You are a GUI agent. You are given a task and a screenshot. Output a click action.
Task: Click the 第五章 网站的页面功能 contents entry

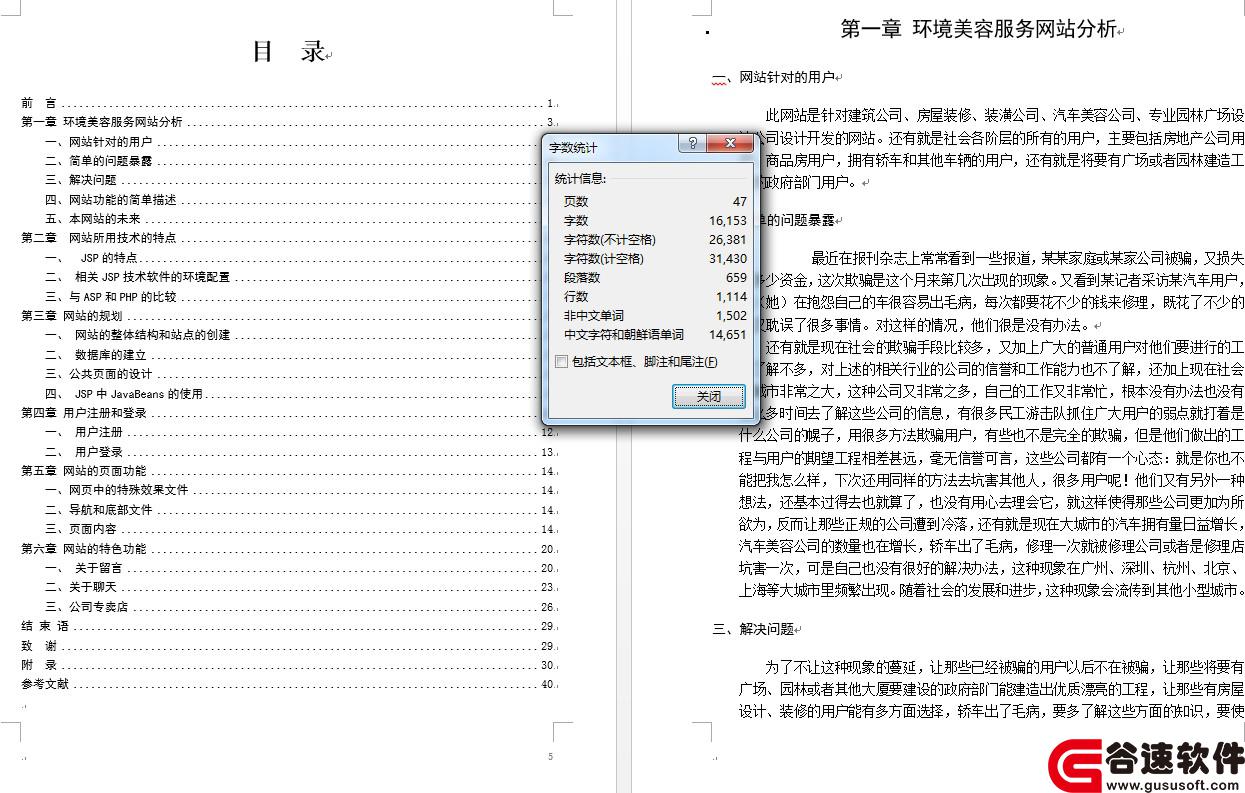tap(288, 471)
